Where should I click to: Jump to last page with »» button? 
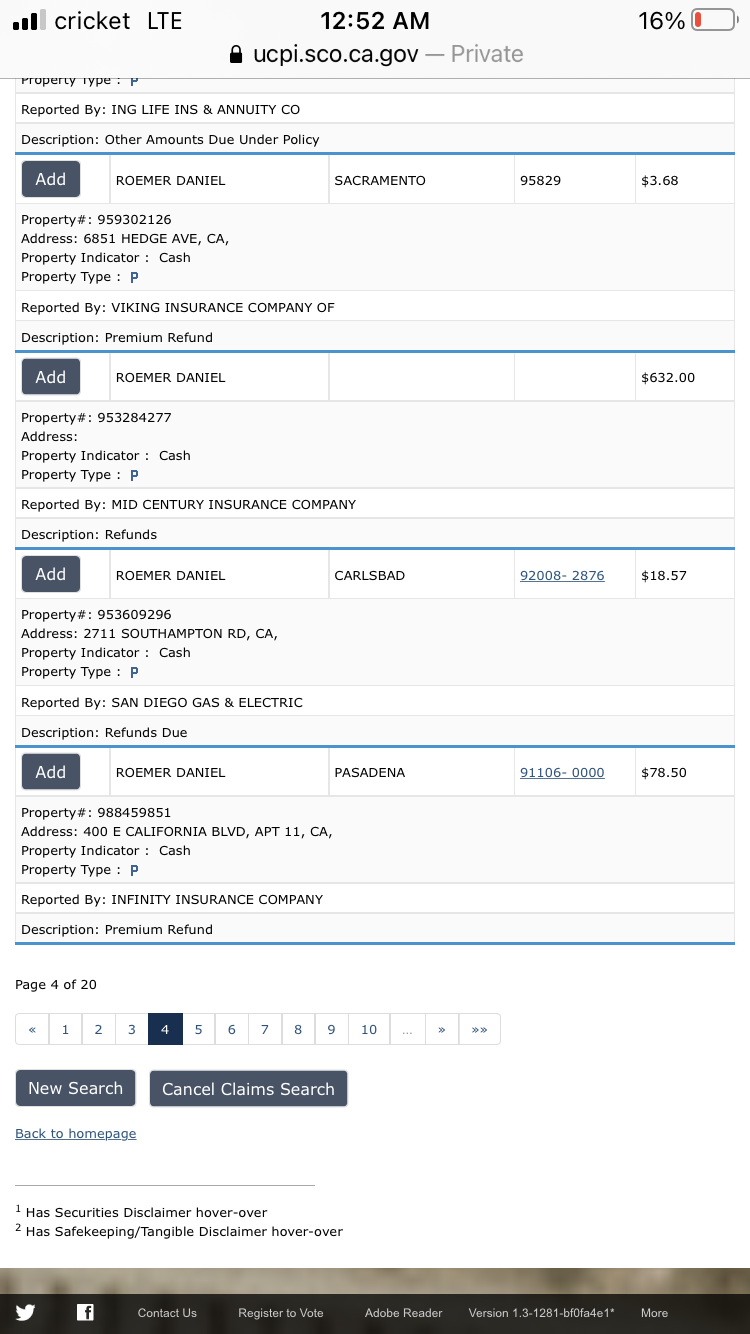point(479,1029)
